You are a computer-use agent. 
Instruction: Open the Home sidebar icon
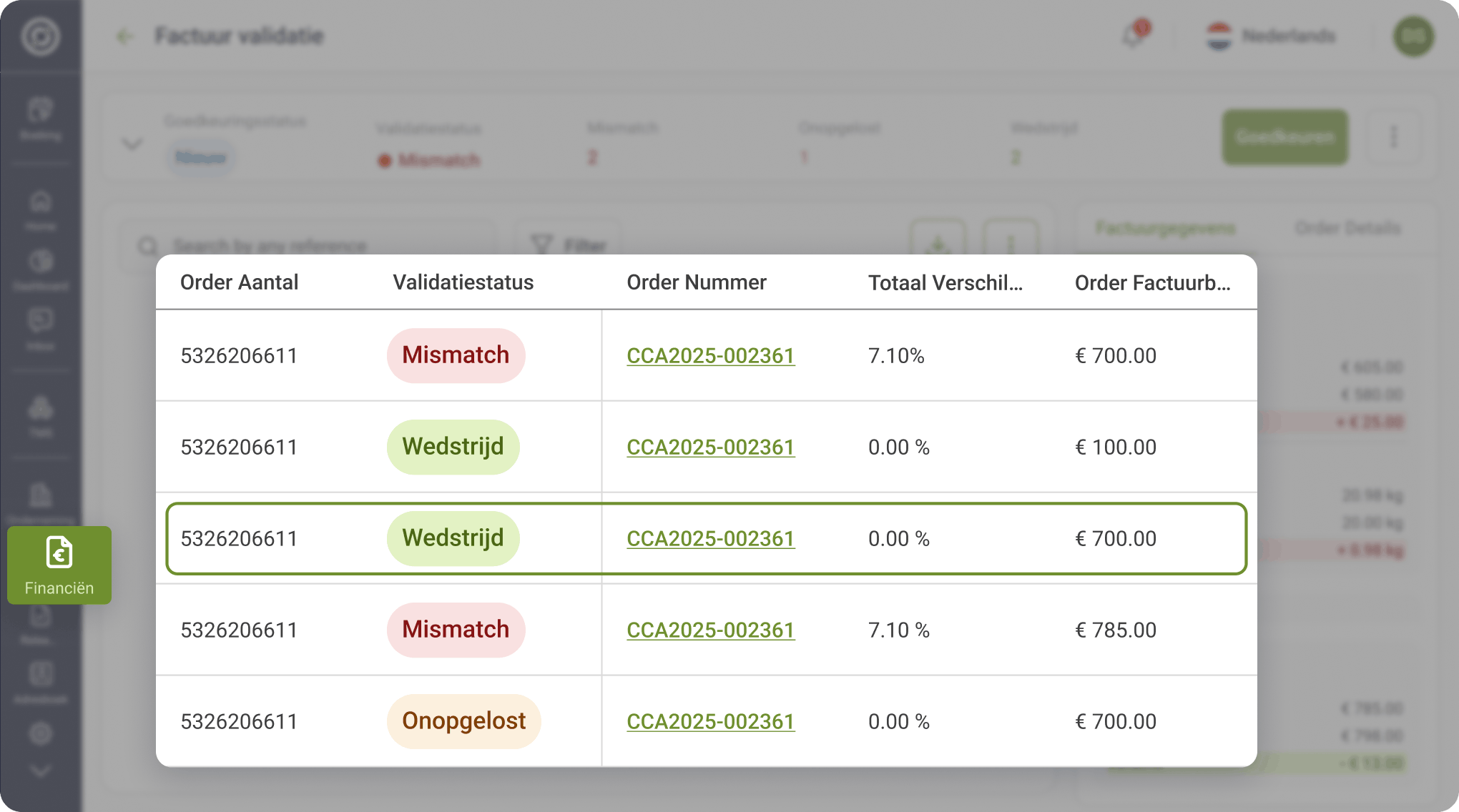[41, 210]
